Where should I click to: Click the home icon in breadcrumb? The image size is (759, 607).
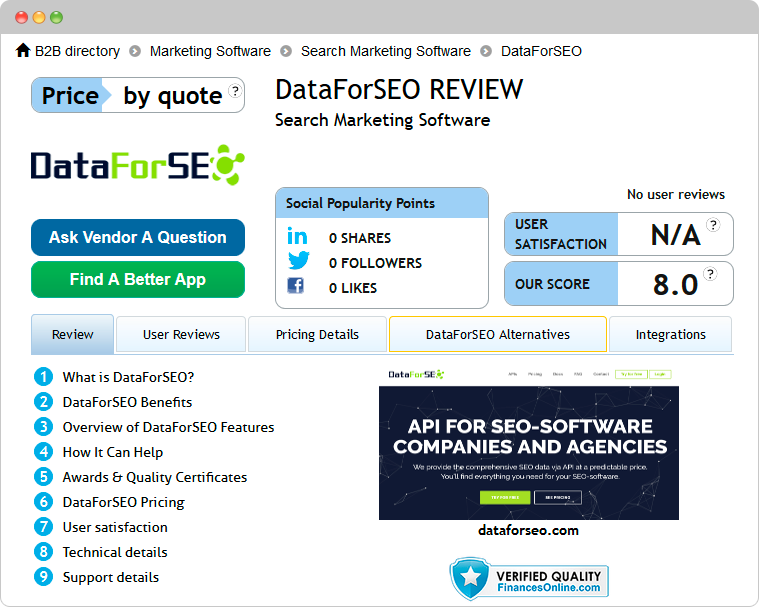(23, 50)
